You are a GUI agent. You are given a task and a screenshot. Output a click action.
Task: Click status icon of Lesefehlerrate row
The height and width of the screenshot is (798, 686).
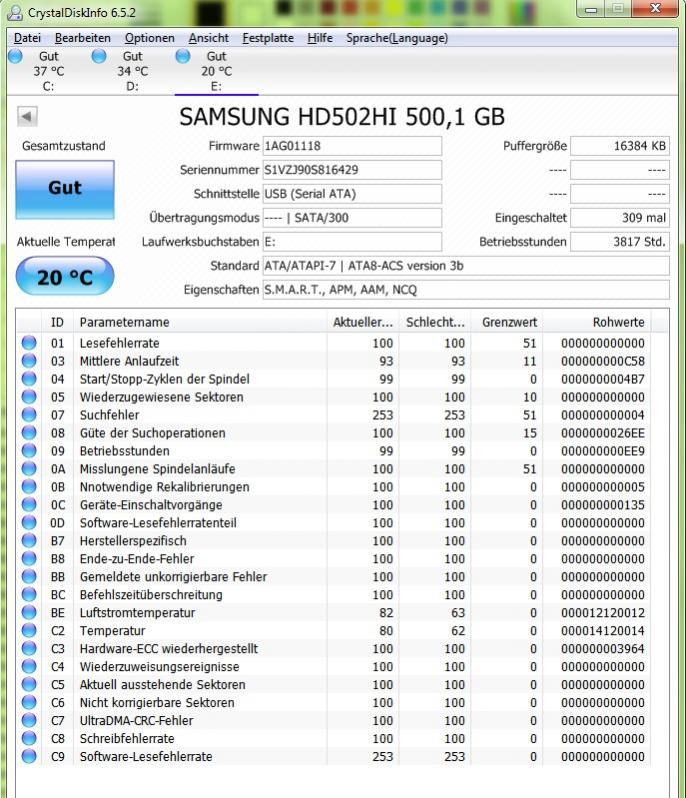pos(29,343)
